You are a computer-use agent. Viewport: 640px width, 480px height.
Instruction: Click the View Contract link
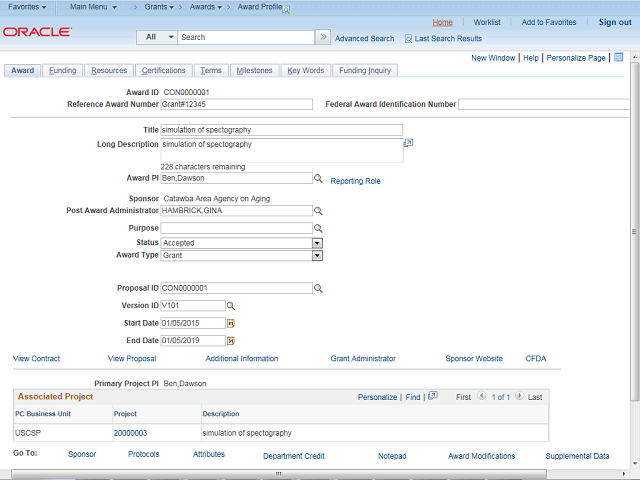(x=36, y=358)
